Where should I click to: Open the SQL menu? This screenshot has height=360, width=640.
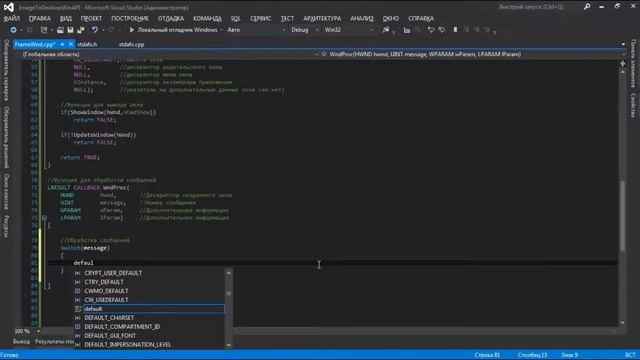236,18
